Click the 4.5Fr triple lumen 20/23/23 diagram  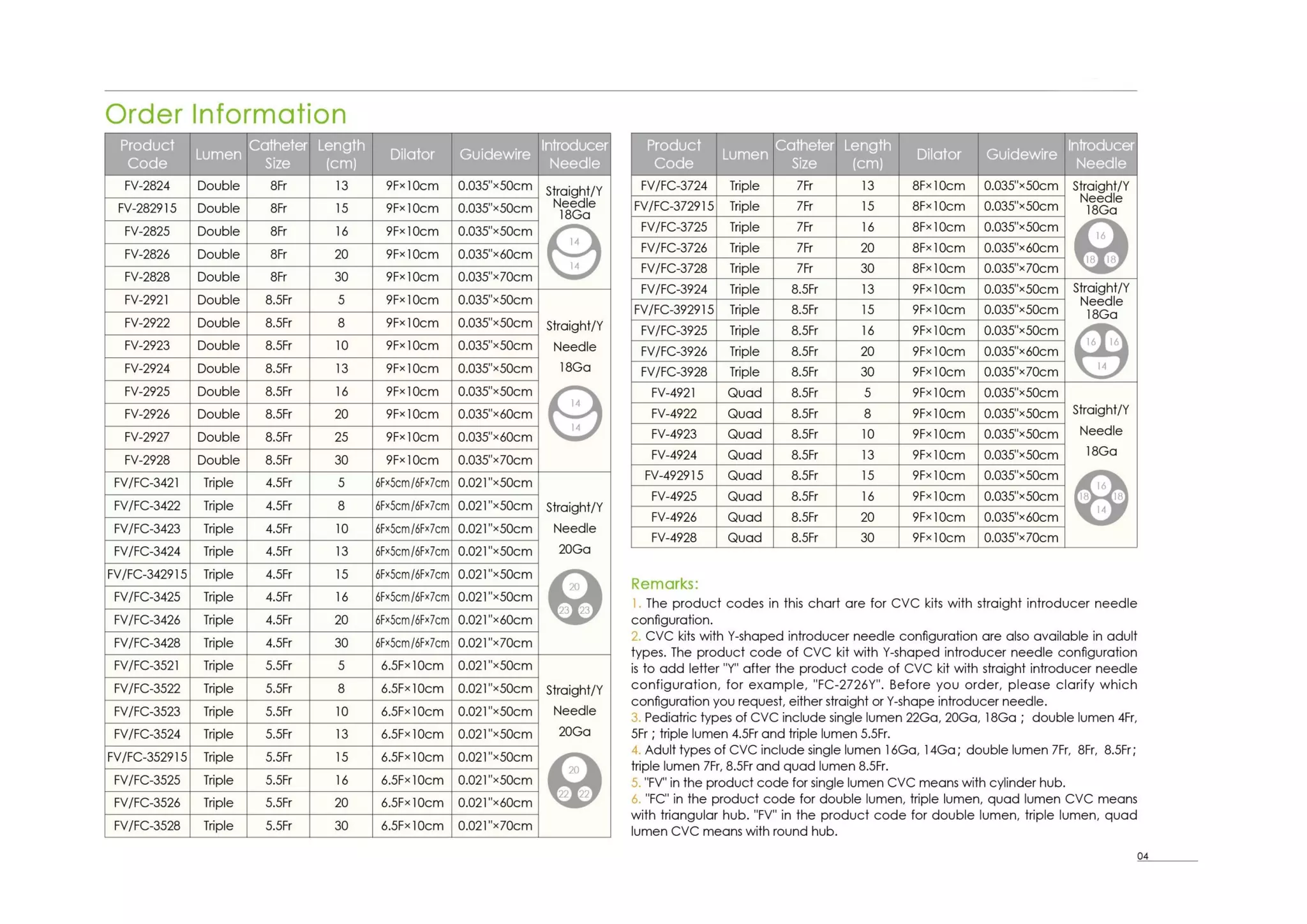[x=574, y=597]
